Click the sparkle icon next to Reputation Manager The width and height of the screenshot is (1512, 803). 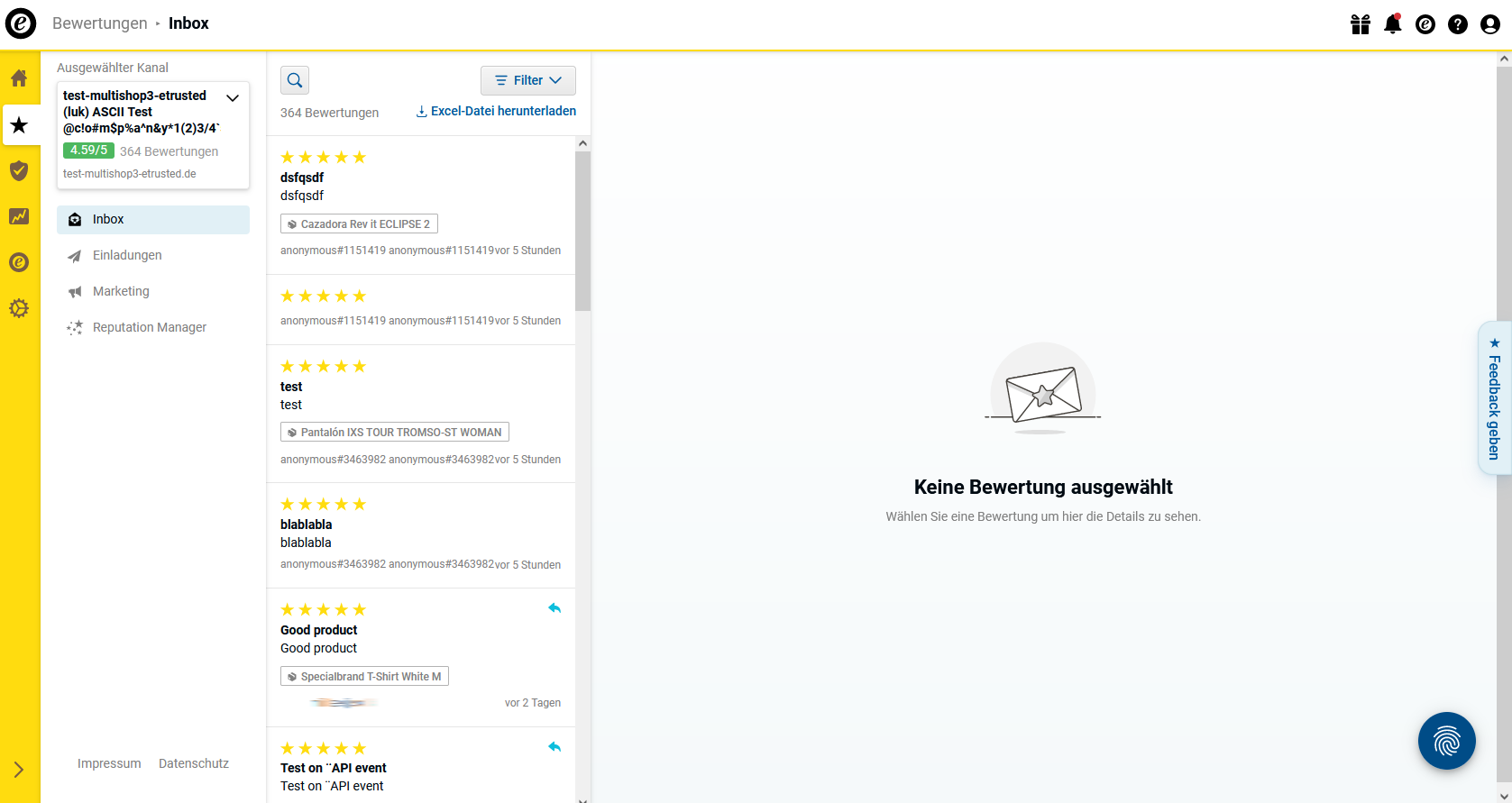75,328
